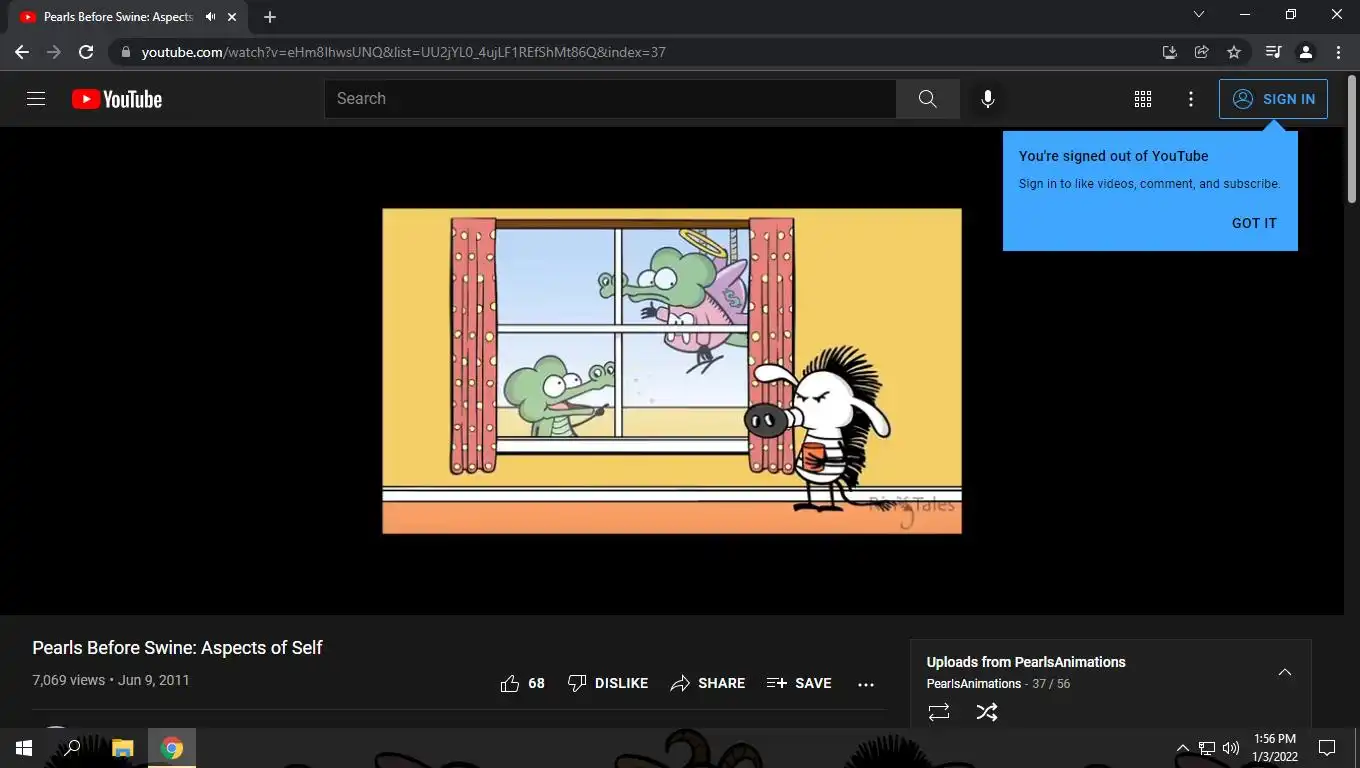Open the Chrome profile menu
This screenshot has width=1360, height=768.
pyautogui.click(x=1305, y=52)
